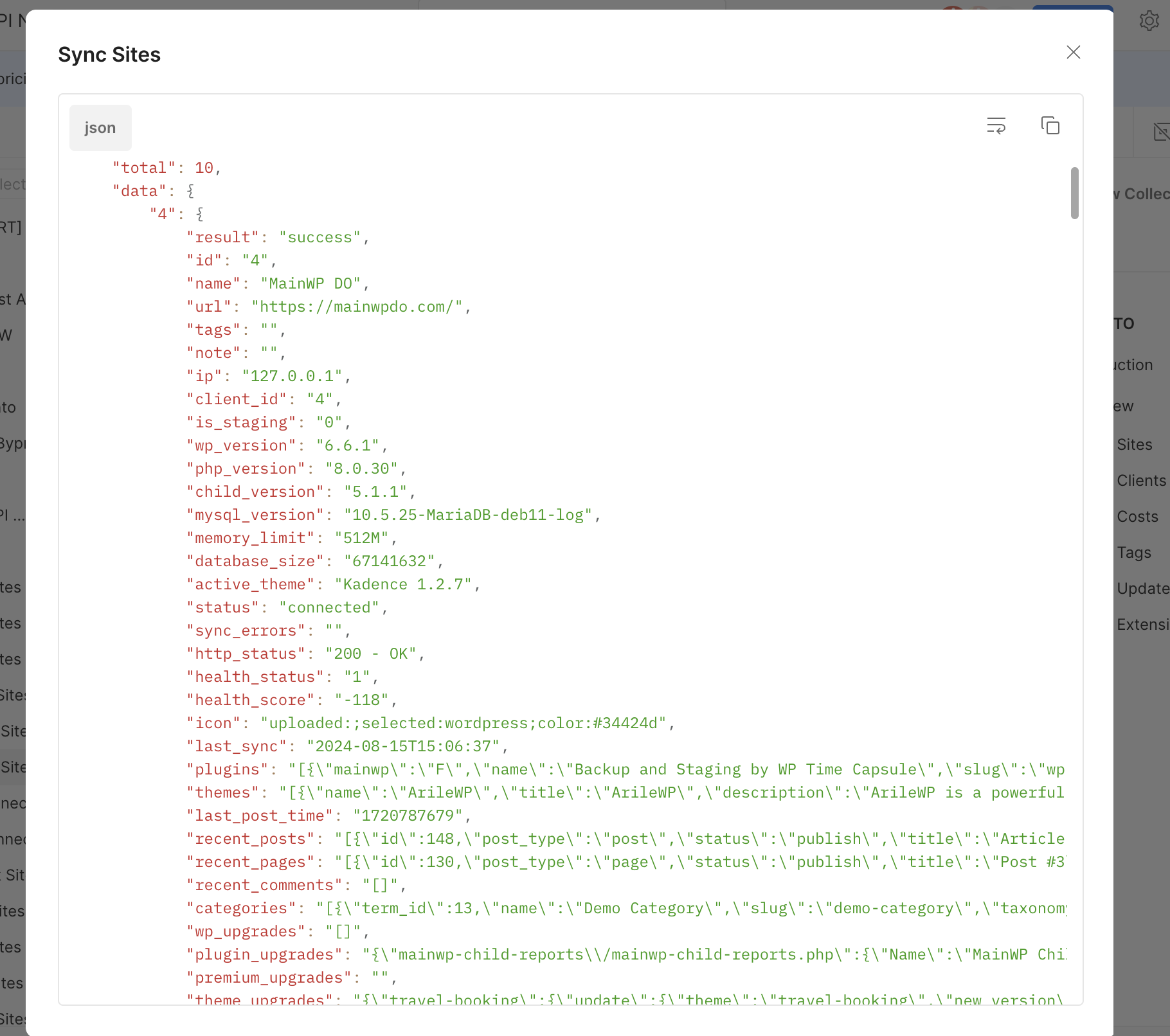Click the "last_sync" timestamp value

click(402, 747)
